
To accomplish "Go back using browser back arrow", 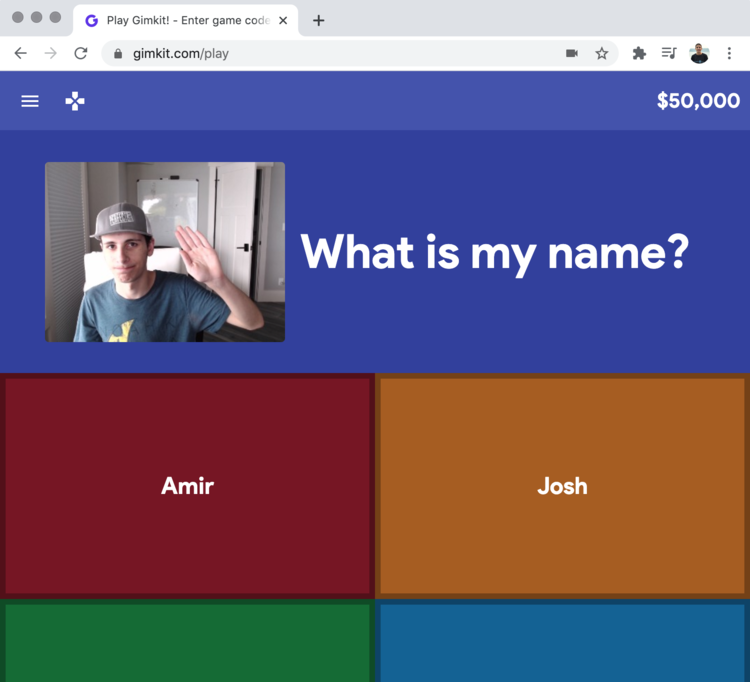I will pyautogui.click(x=21, y=53).
